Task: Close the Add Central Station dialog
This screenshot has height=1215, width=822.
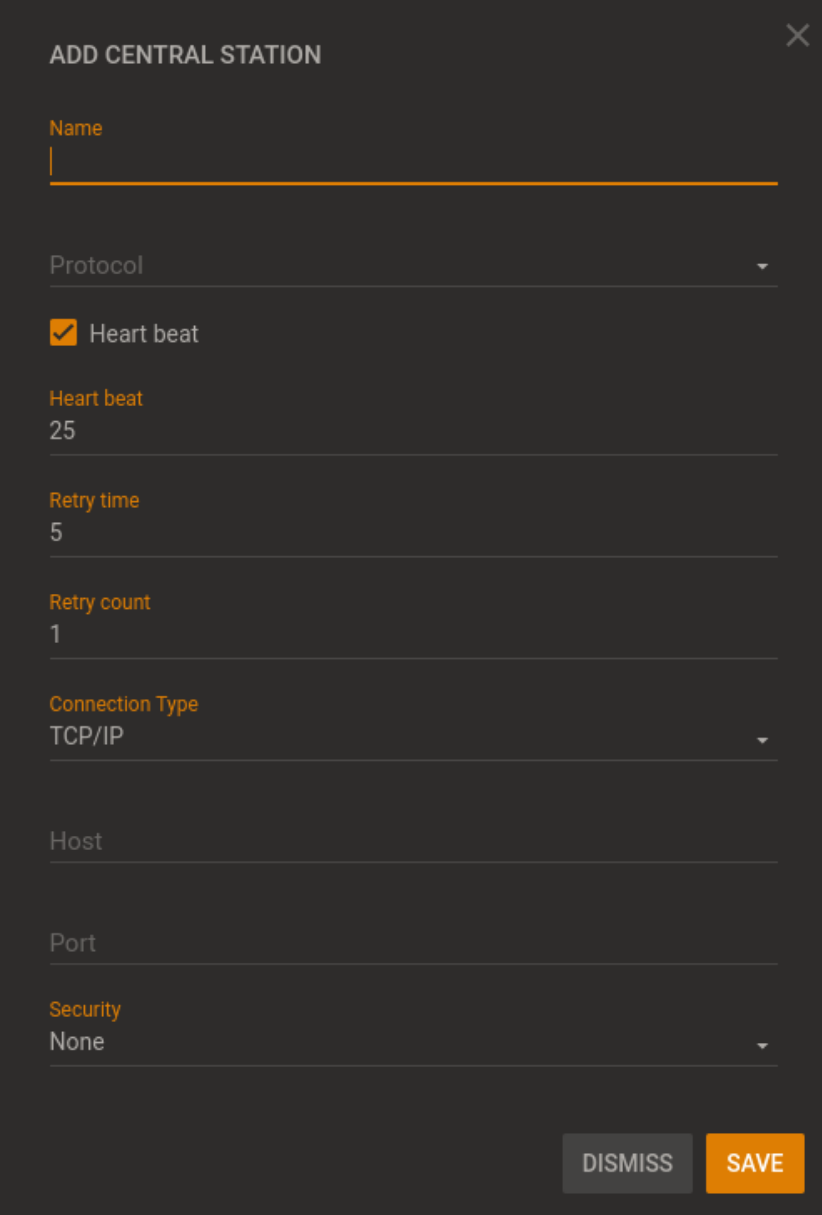Action: click(x=798, y=35)
